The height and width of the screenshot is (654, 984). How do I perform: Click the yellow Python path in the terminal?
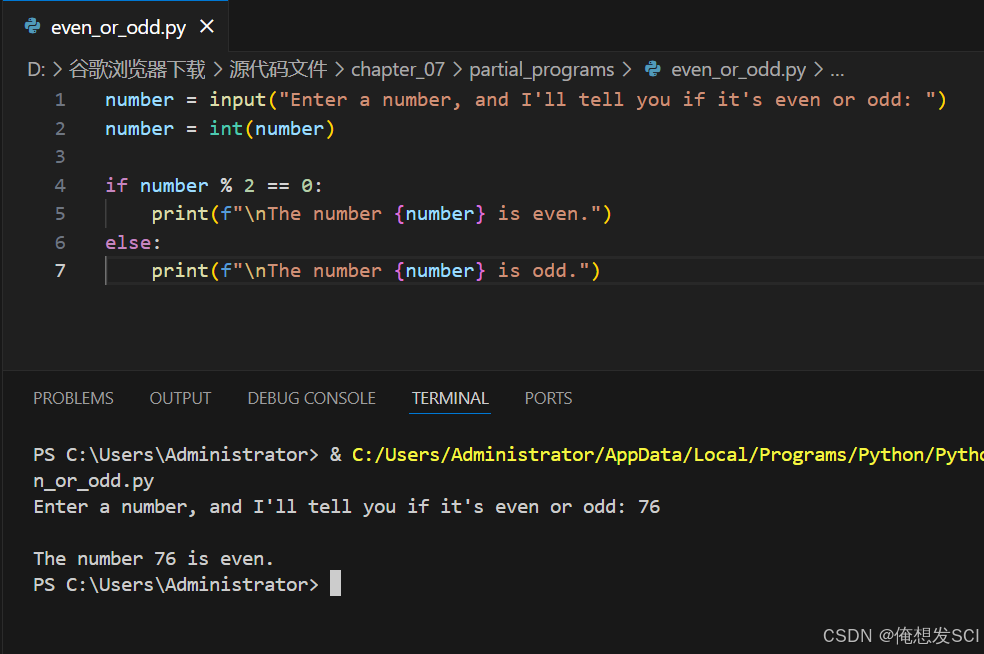pyautogui.click(x=667, y=454)
